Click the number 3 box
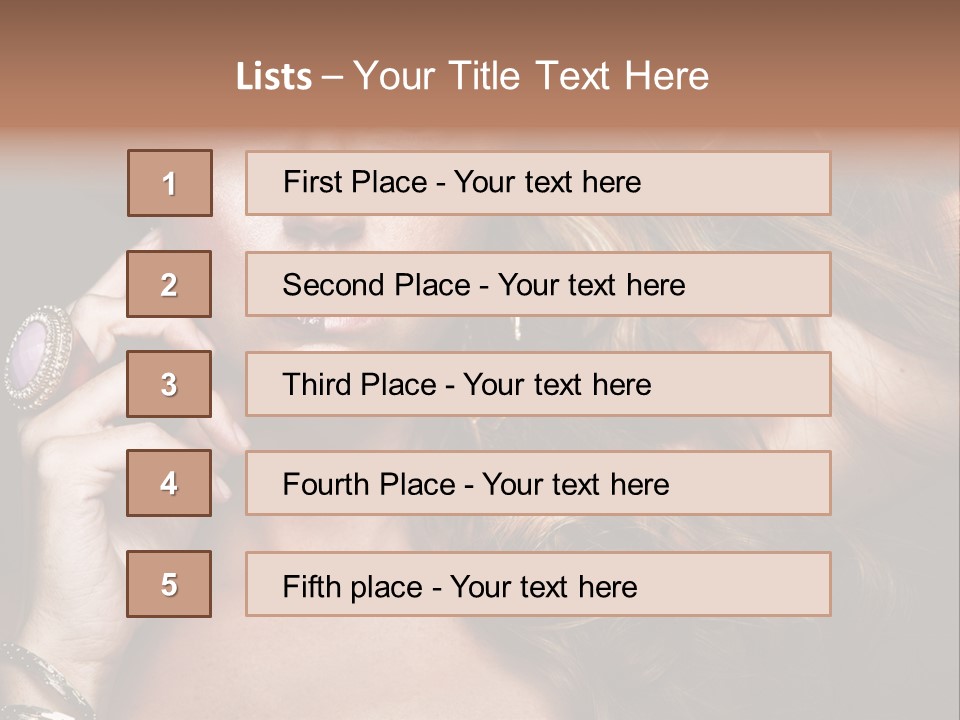Screen dimensions: 960x720 coord(170,384)
